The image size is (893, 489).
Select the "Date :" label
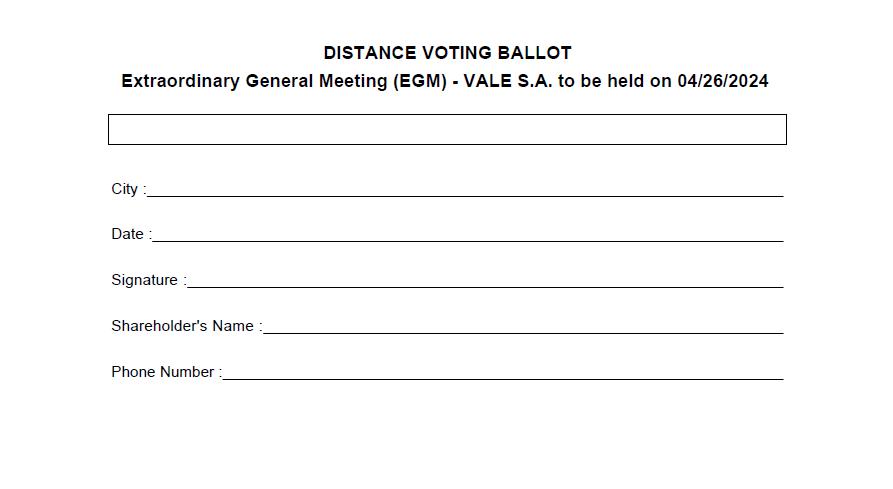(x=131, y=234)
